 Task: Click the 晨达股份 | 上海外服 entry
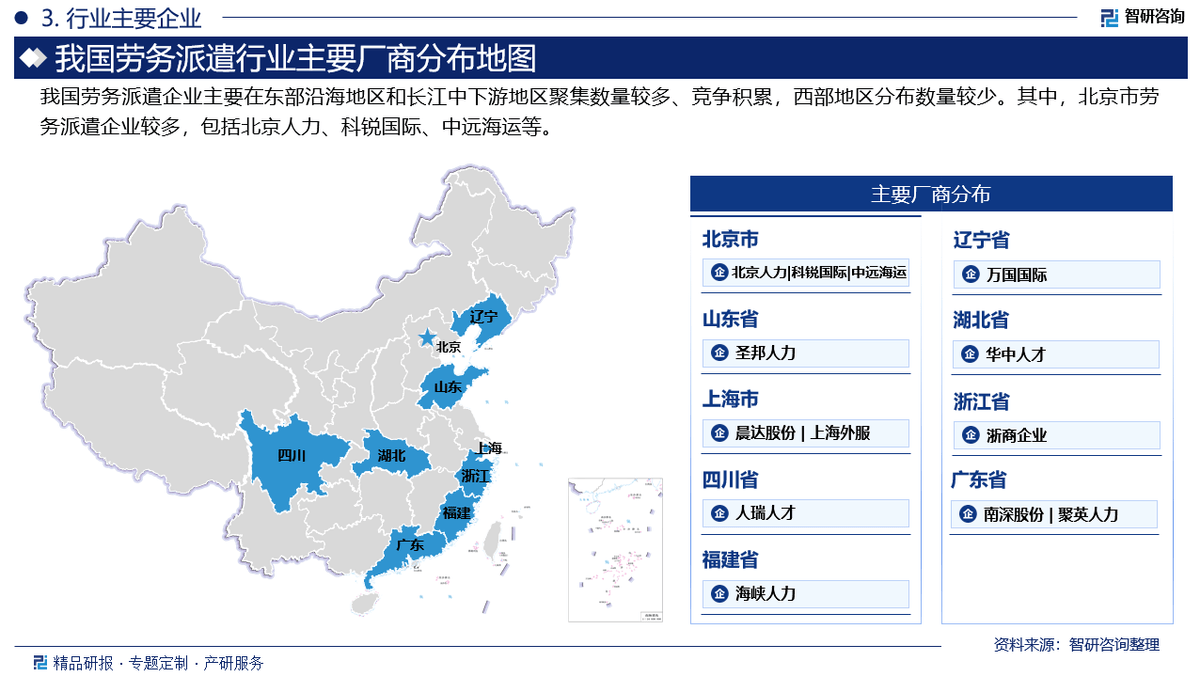pos(807,433)
